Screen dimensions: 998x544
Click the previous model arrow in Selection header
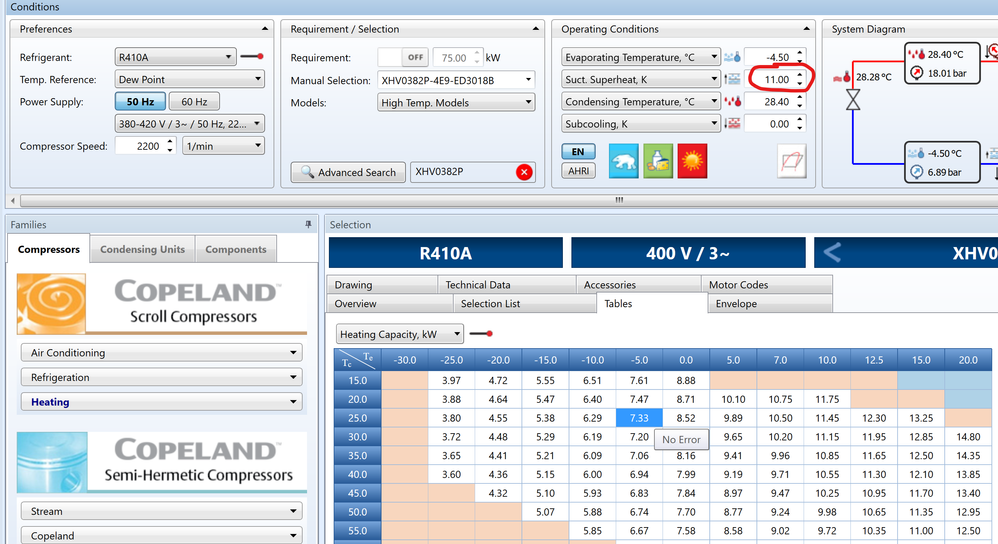833,253
